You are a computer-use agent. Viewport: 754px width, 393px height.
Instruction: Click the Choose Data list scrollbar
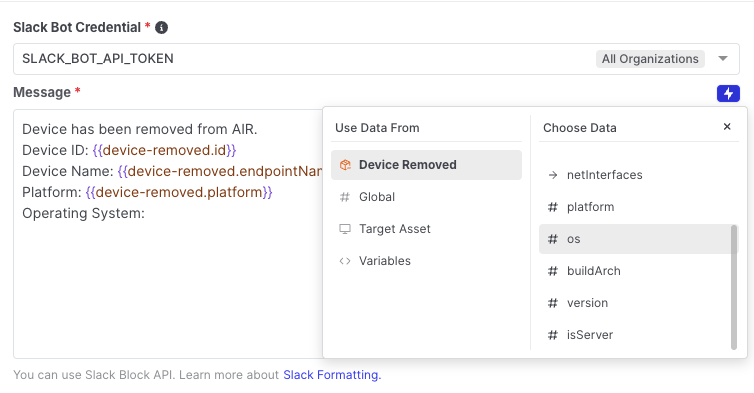point(734,287)
